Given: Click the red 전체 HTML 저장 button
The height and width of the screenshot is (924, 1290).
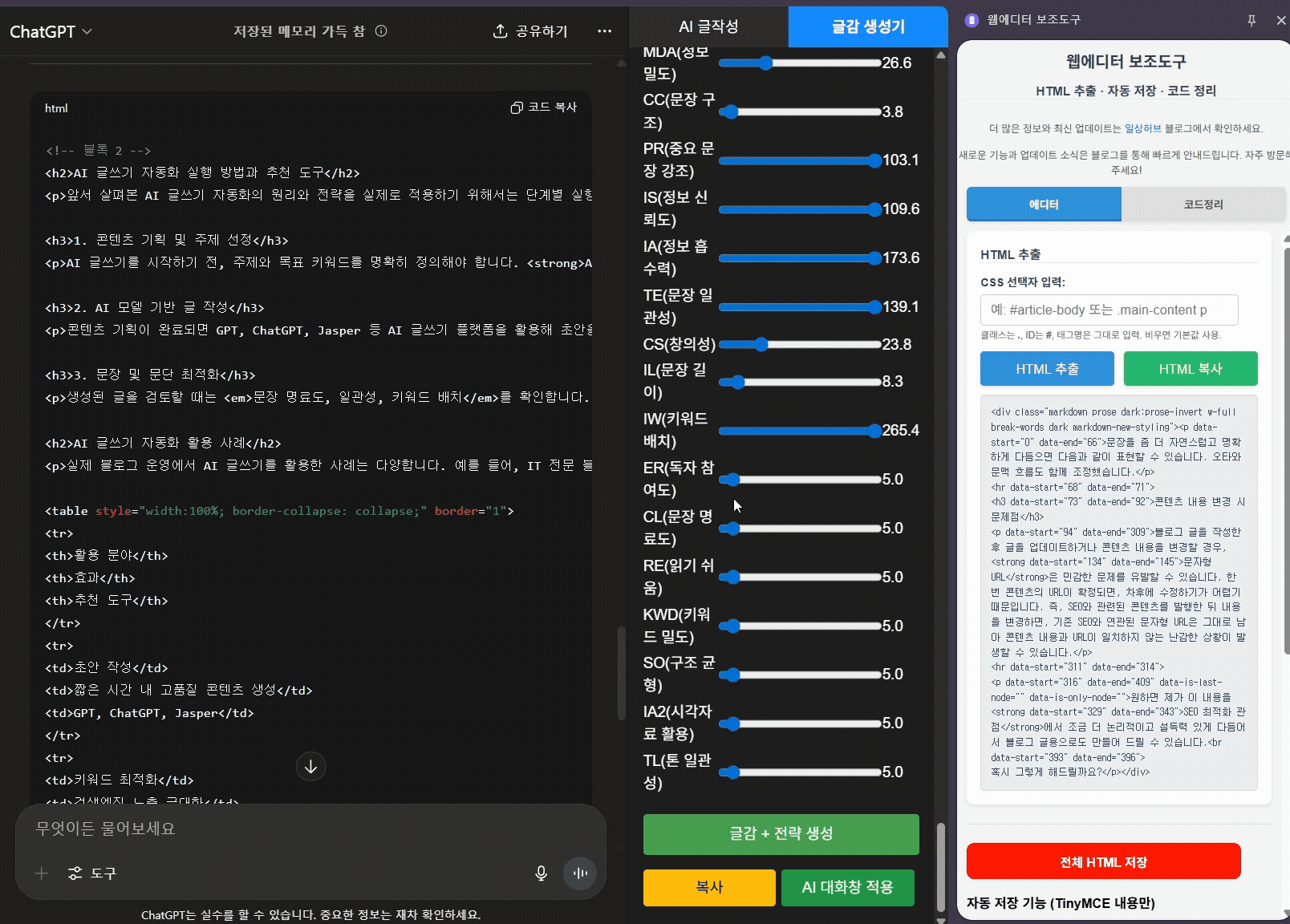Looking at the screenshot, I should [1103, 862].
